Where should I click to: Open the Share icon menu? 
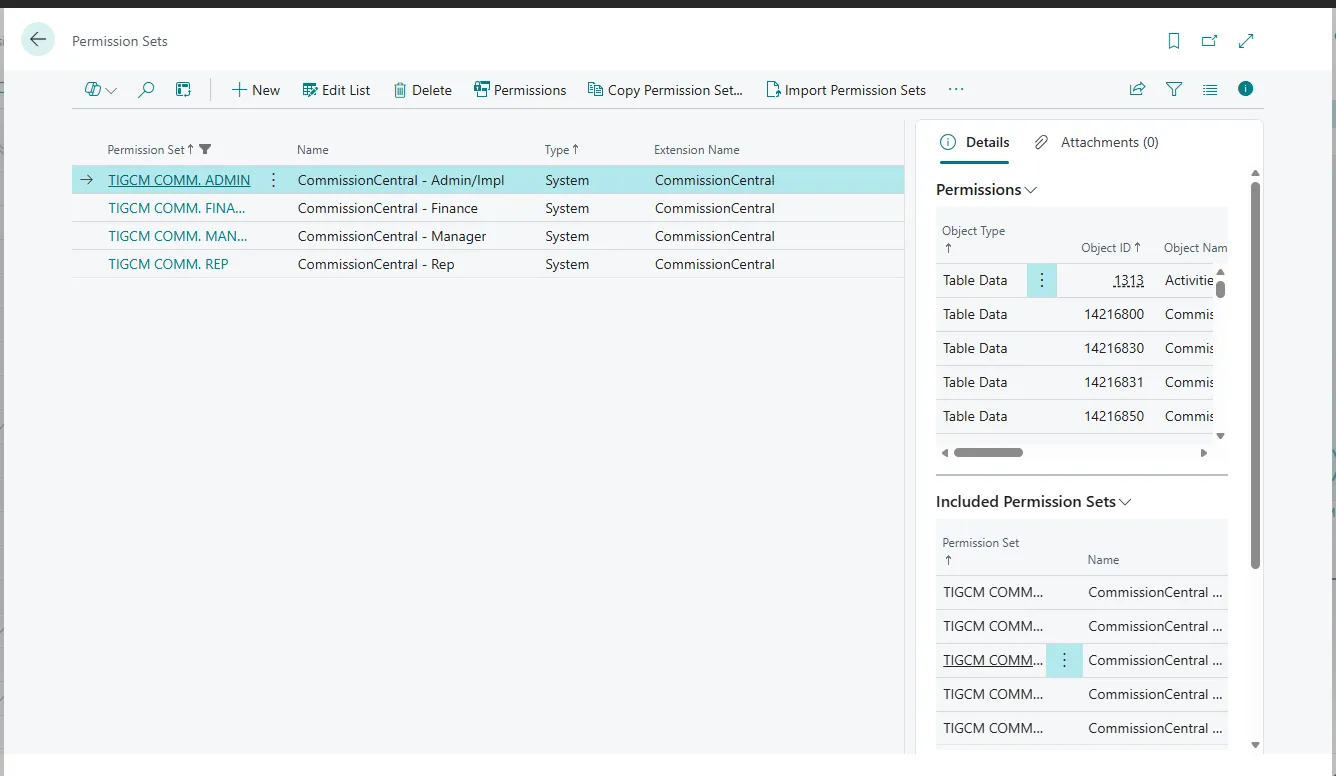pyautogui.click(x=1137, y=89)
